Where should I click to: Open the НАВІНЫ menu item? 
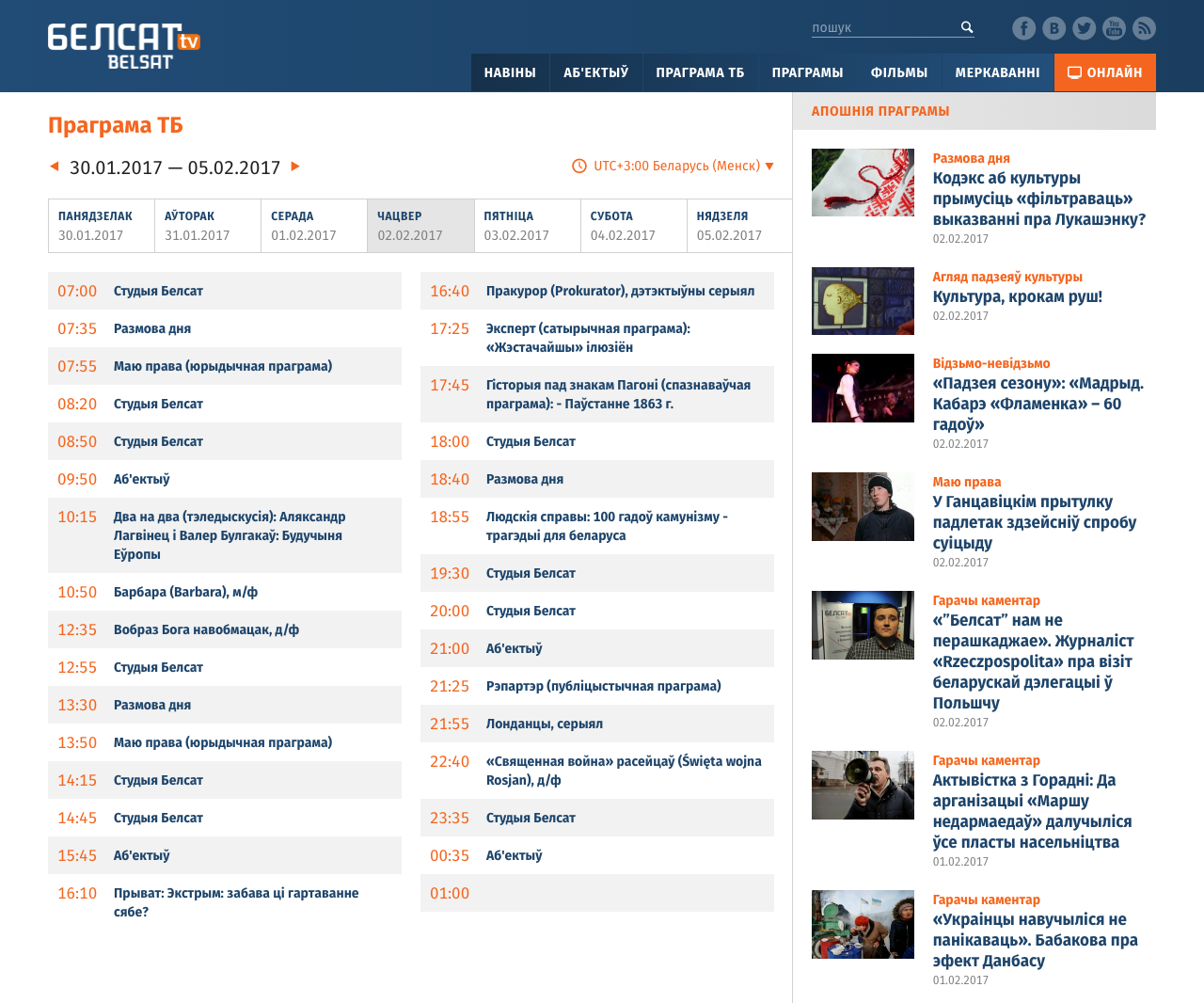[510, 72]
